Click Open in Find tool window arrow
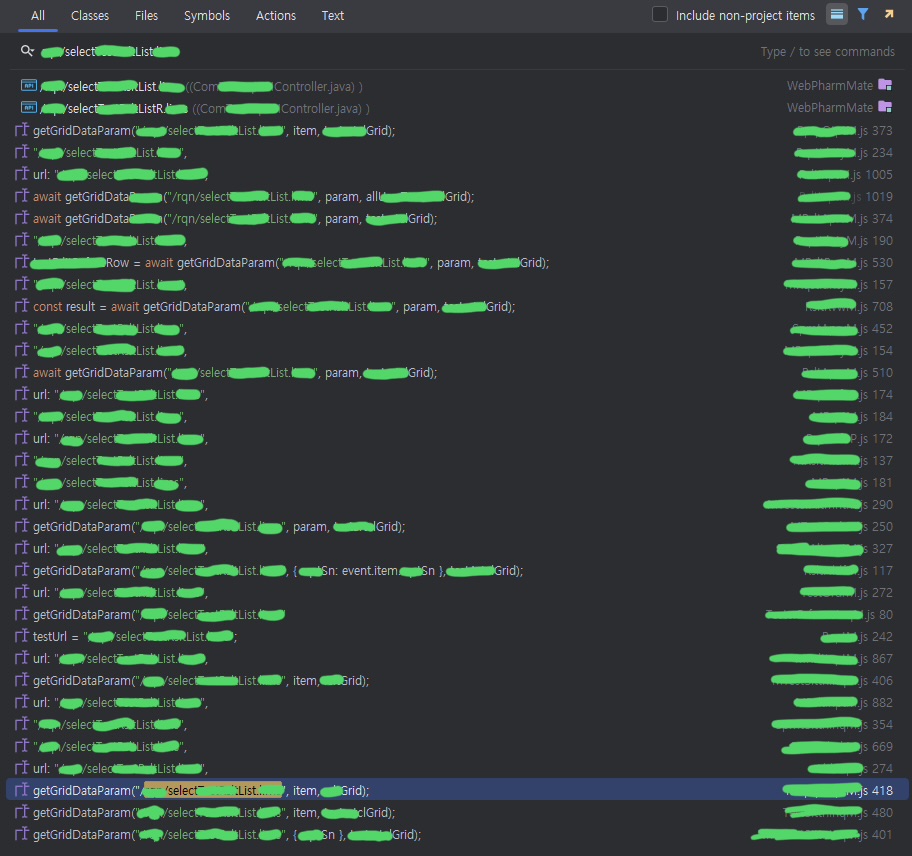Screen dimensions: 912x856 [x=888, y=15]
